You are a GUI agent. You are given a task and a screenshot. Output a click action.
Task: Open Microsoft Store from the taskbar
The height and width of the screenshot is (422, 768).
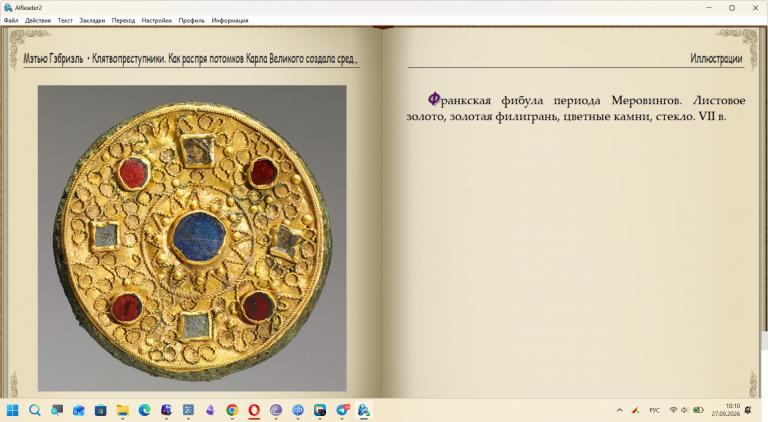click(100, 410)
